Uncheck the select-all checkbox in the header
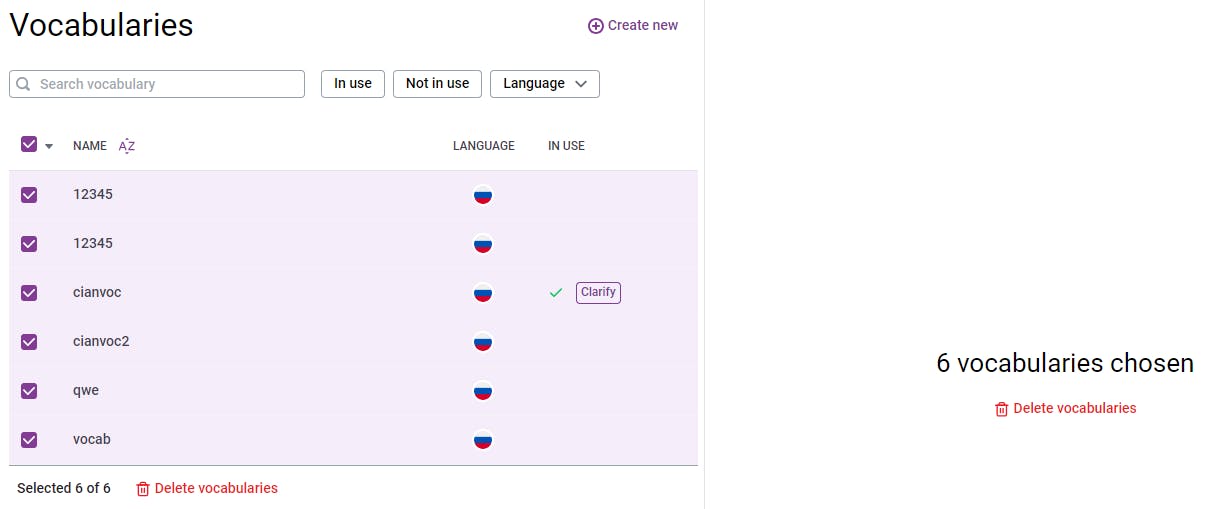This screenshot has width=1213, height=509. [x=29, y=145]
